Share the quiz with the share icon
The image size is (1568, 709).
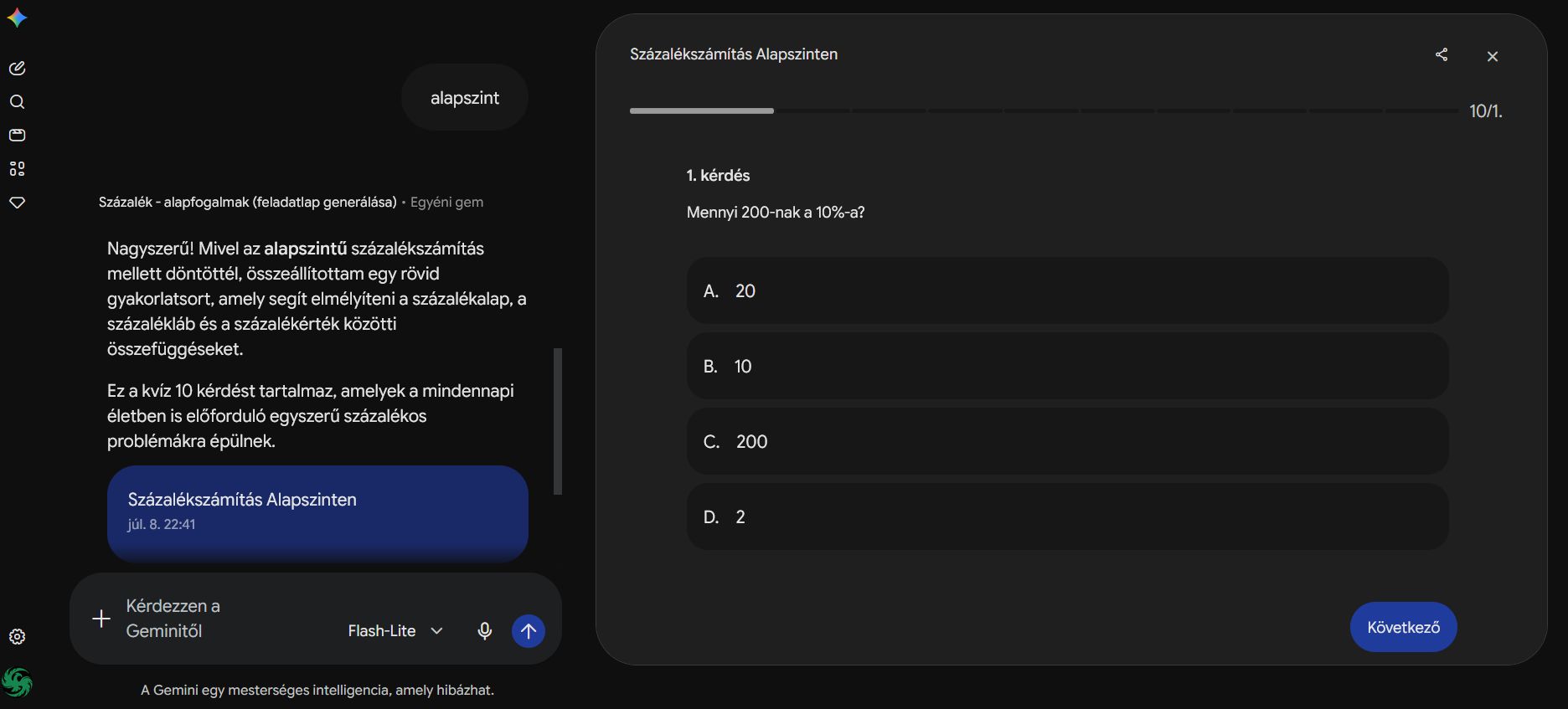pos(1442,54)
